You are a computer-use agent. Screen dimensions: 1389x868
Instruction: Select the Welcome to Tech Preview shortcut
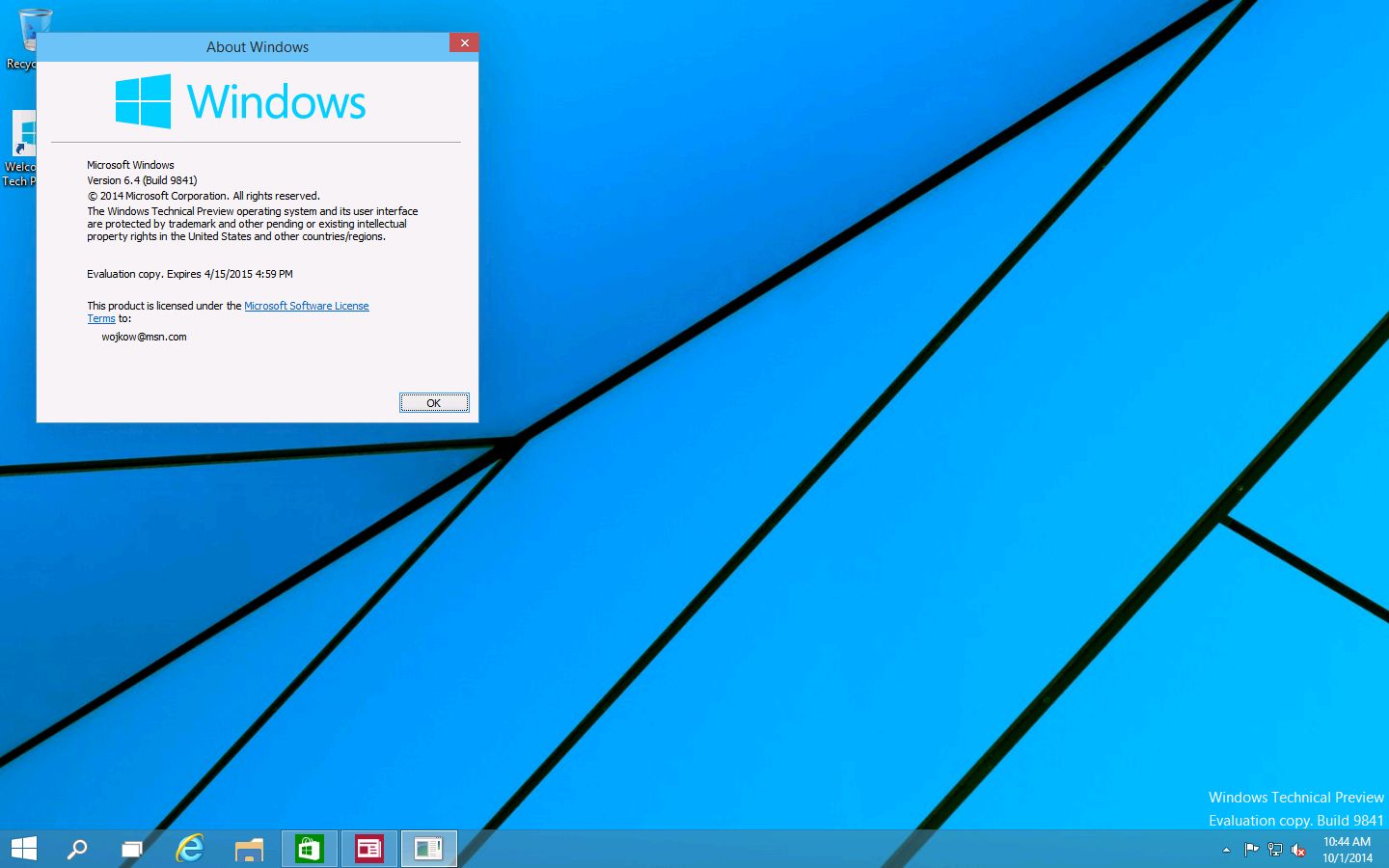[x=19, y=149]
